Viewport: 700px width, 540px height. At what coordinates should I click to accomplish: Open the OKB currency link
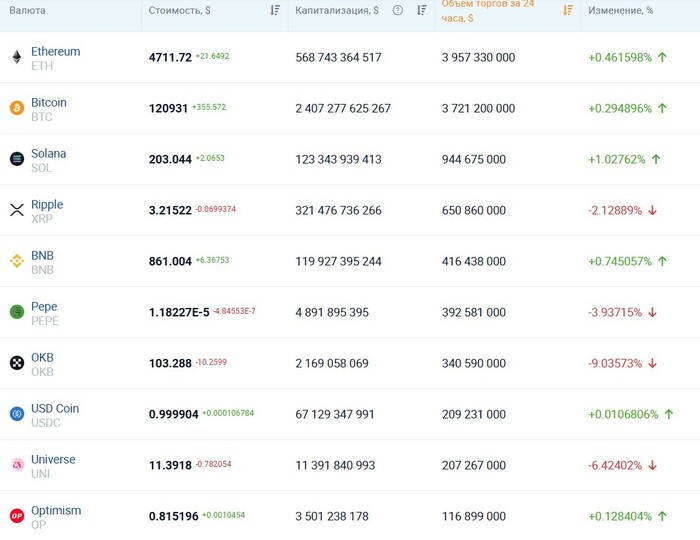42,357
